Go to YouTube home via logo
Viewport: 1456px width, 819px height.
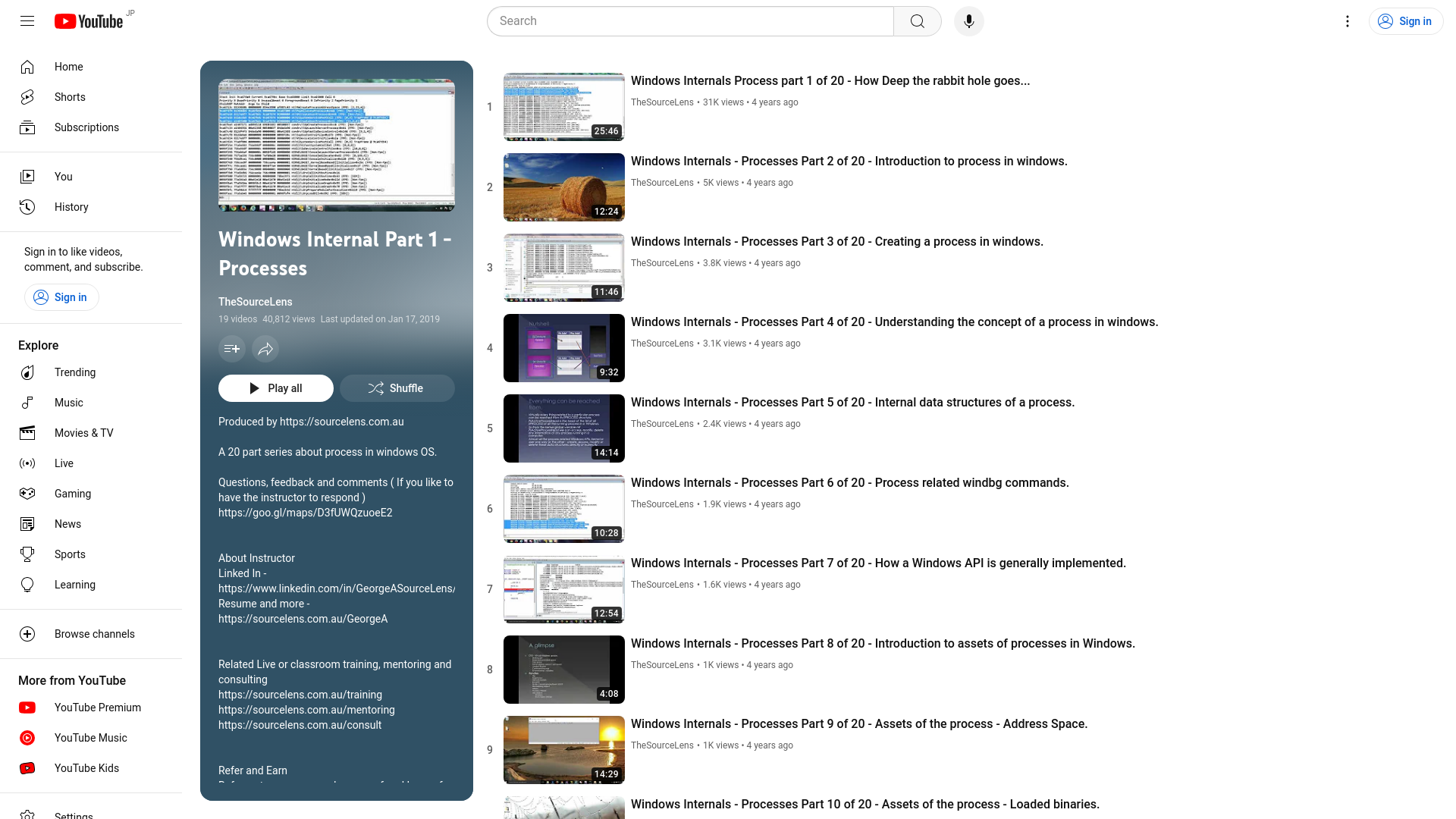click(x=89, y=21)
